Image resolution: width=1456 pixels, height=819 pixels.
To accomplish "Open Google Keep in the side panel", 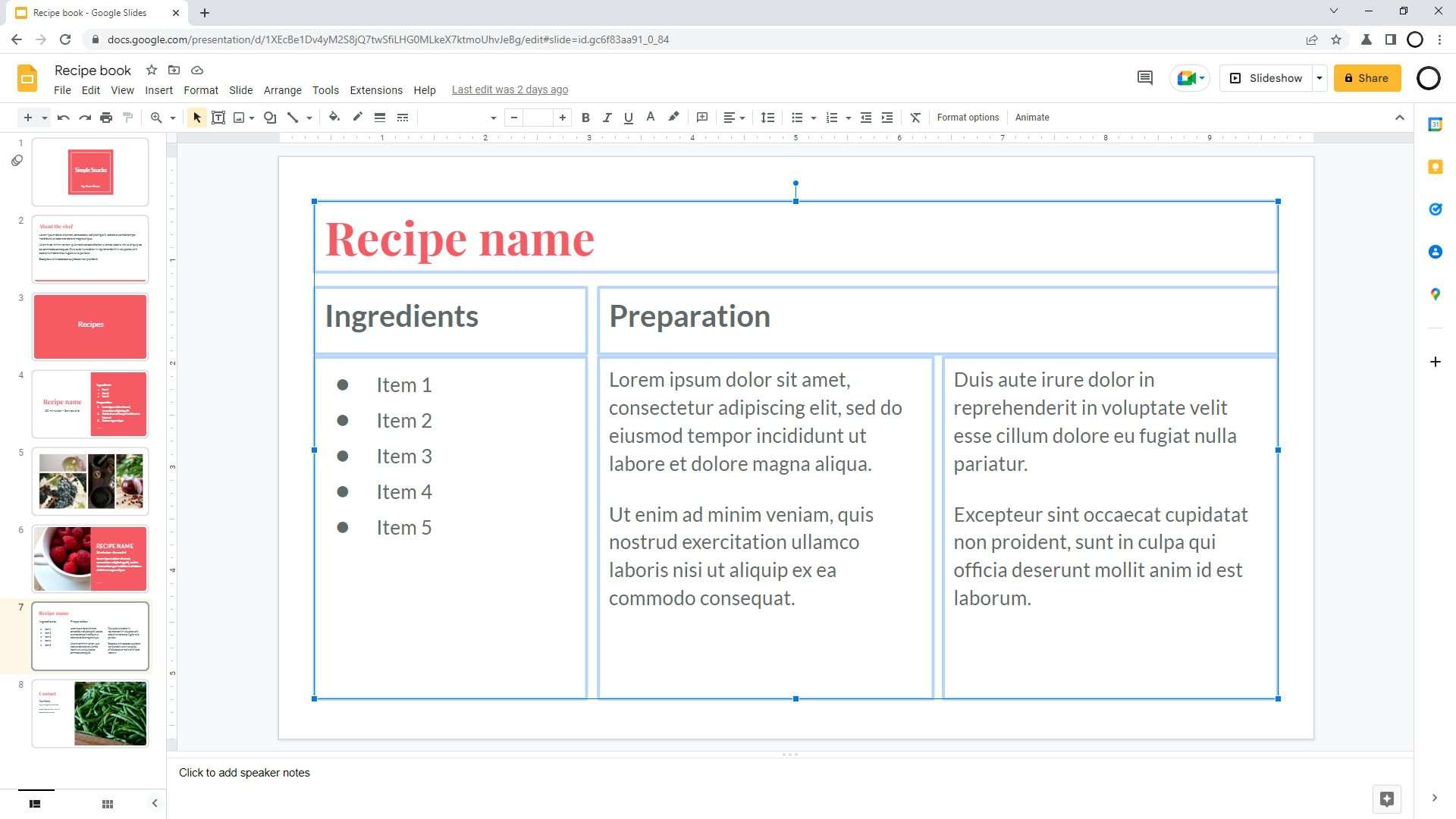I will point(1435,167).
